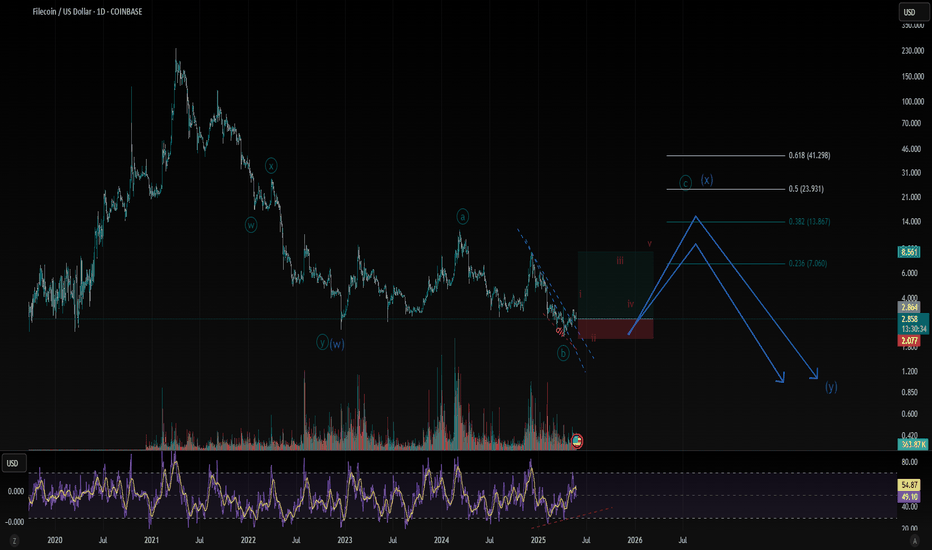This screenshot has width=932, height=550.
Task: Click the 2.864 grey price tag
Action: point(909,307)
